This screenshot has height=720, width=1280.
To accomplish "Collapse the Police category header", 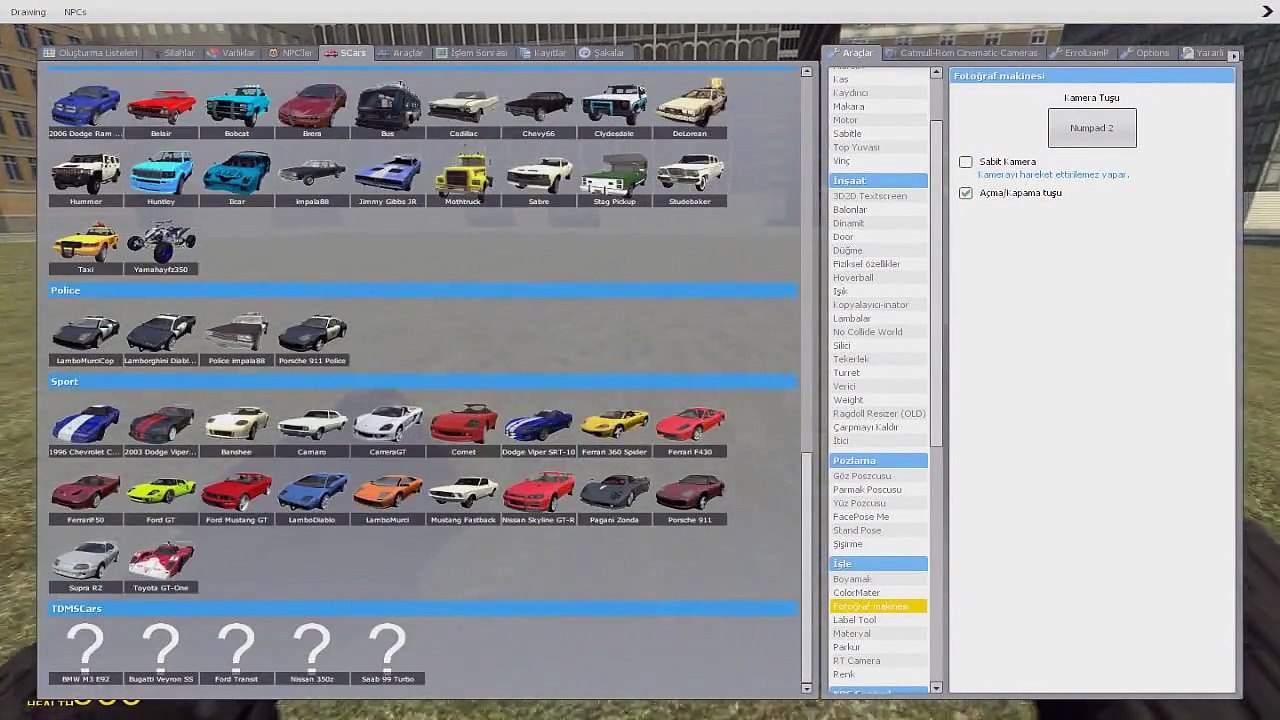I will click(424, 290).
